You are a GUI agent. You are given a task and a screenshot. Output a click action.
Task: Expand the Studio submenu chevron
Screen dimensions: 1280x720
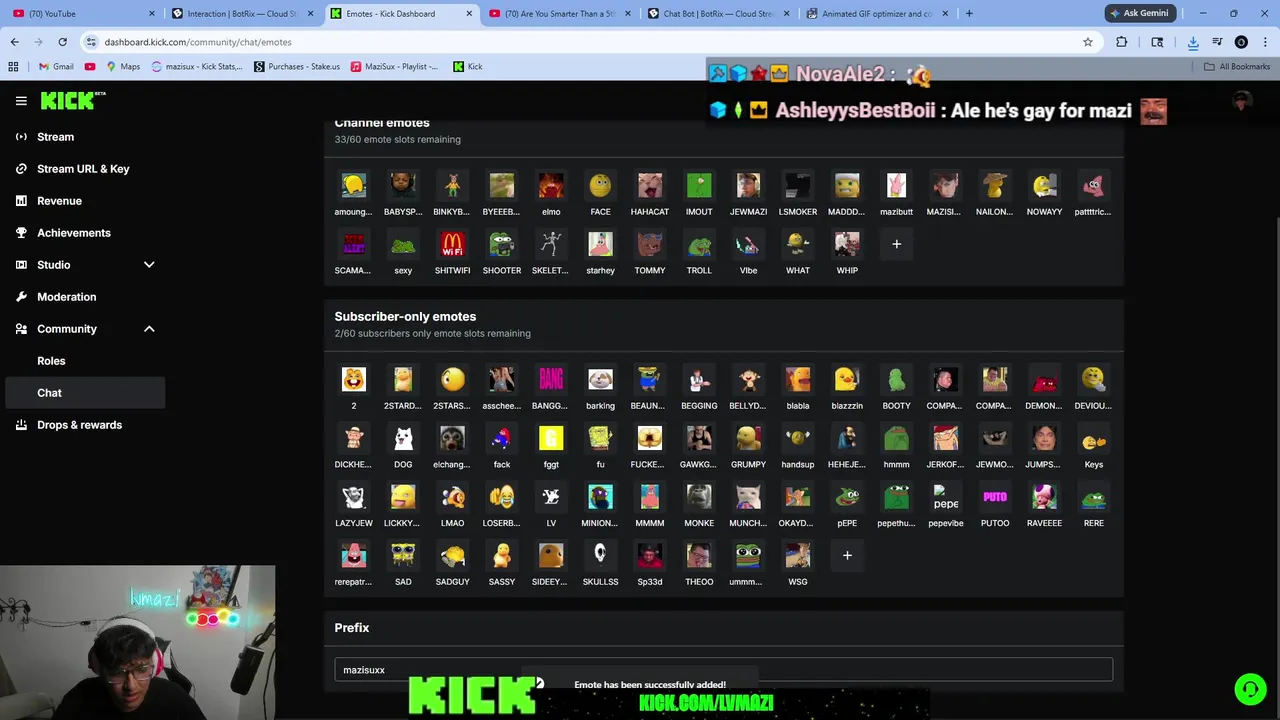149,265
